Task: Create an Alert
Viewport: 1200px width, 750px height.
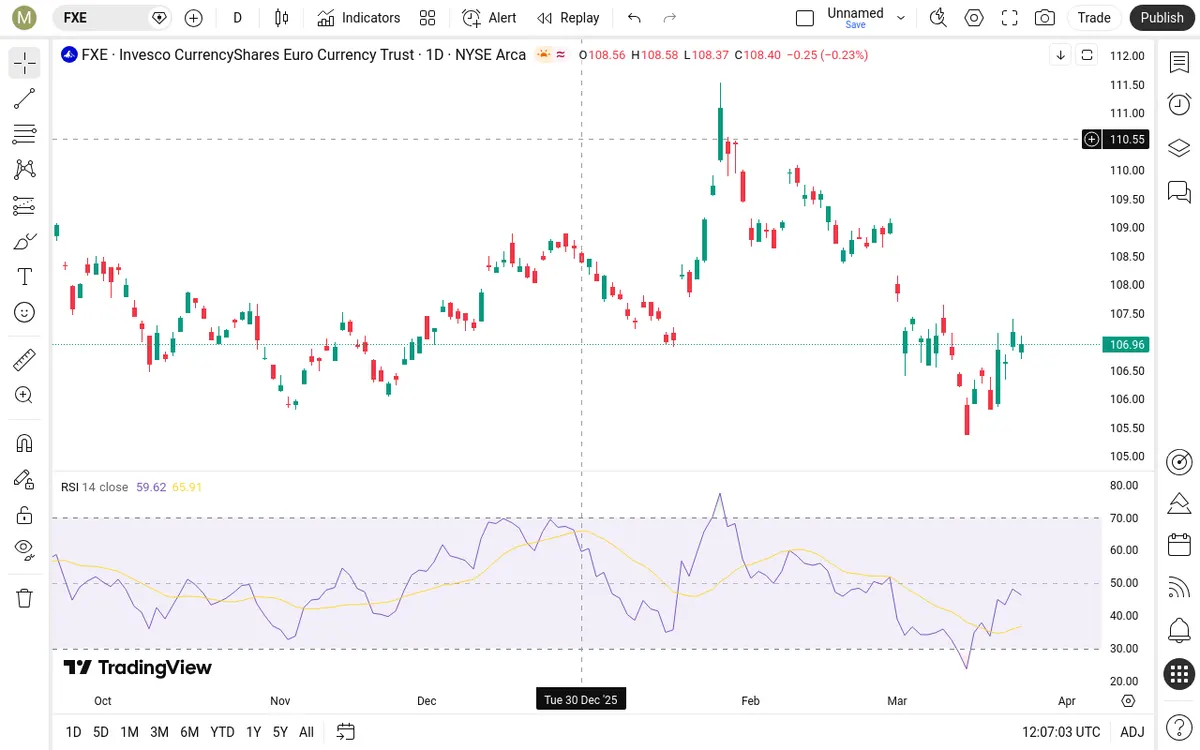Action: tap(490, 18)
